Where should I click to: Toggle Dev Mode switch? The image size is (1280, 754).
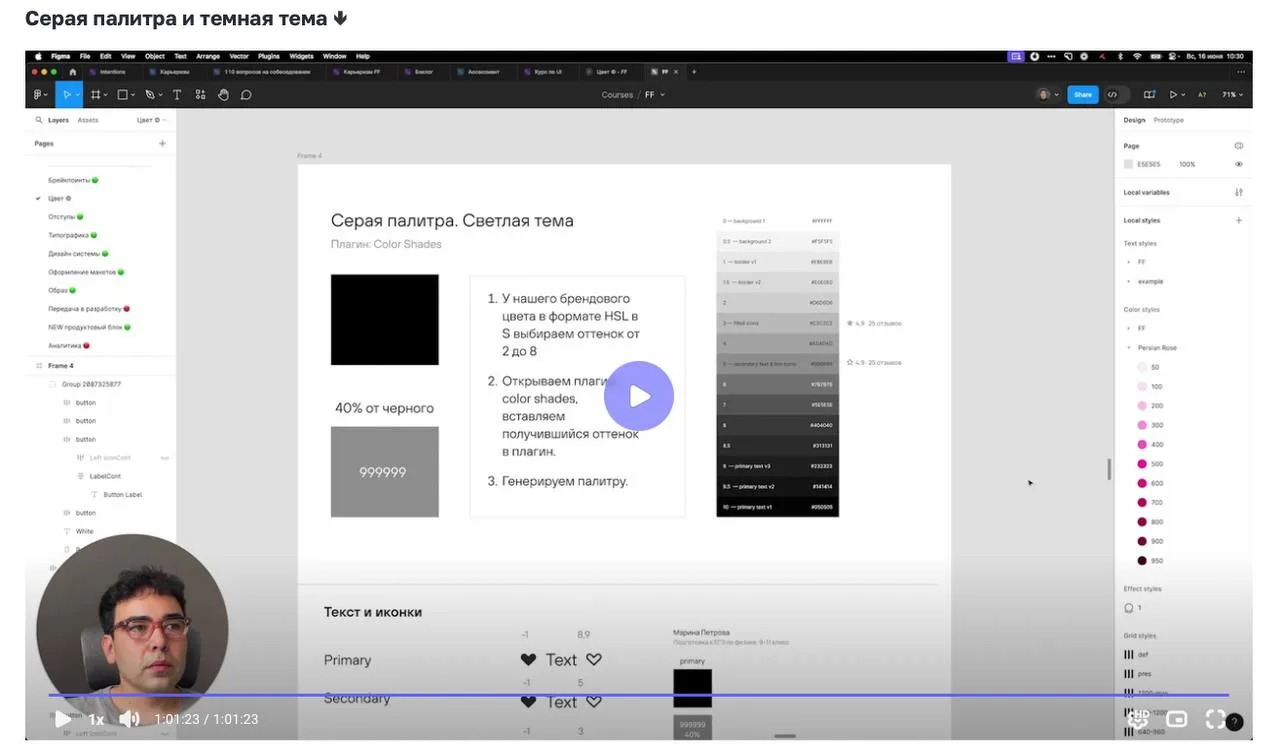tap(1116, 94)
